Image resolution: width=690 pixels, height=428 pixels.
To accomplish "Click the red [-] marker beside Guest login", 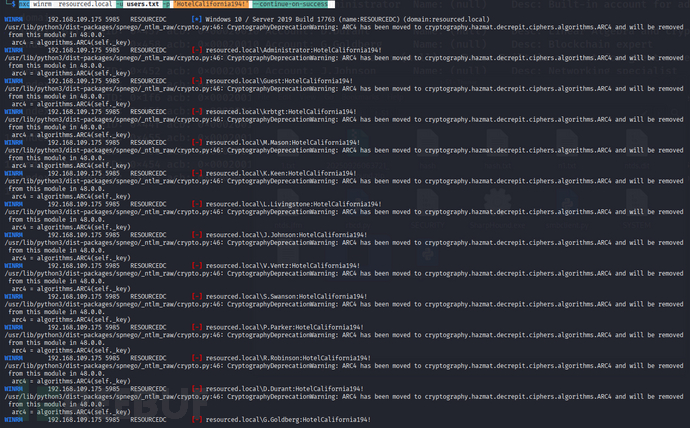I will pos(196,81).
